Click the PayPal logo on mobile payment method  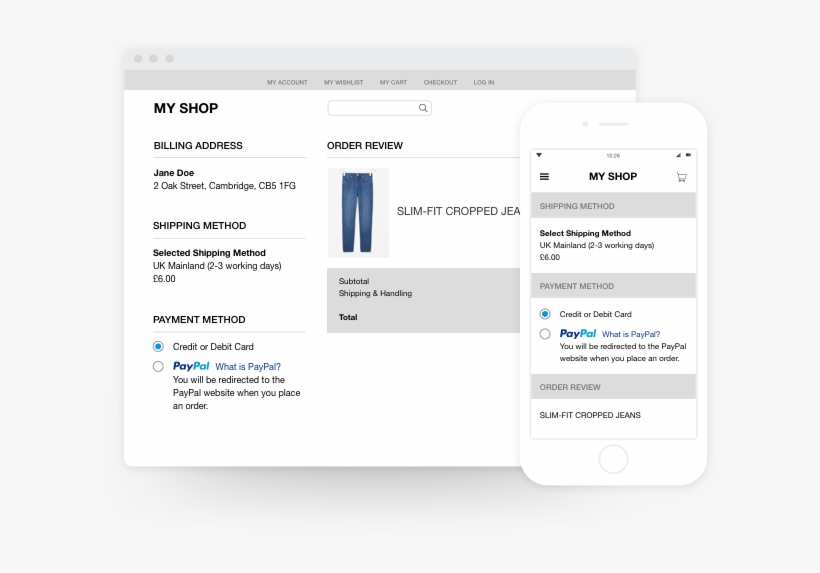click(x=578, y=334)
